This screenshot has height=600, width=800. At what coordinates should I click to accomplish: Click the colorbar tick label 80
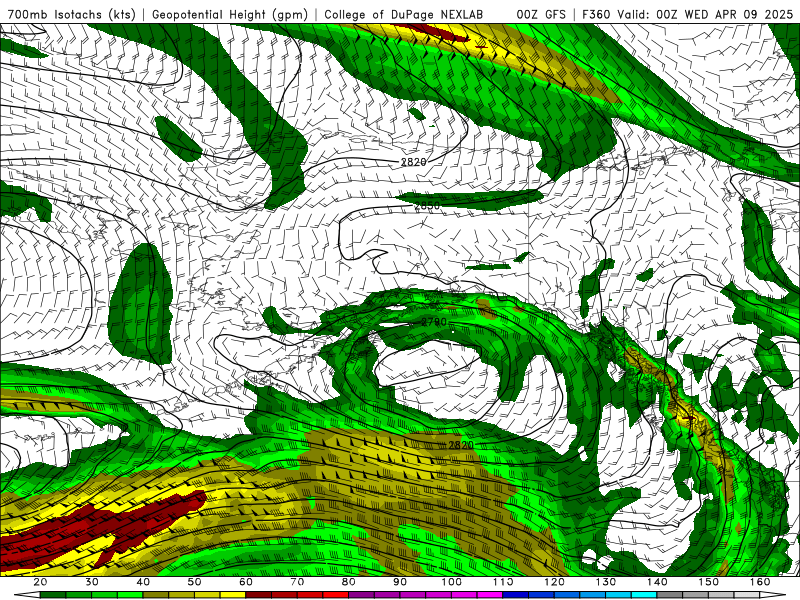pos(349,582)
